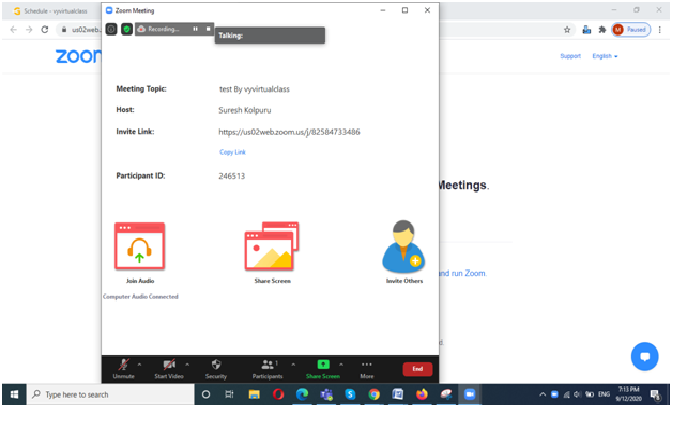Open the Participants panel
675x426 pixels.
(268, 369)
